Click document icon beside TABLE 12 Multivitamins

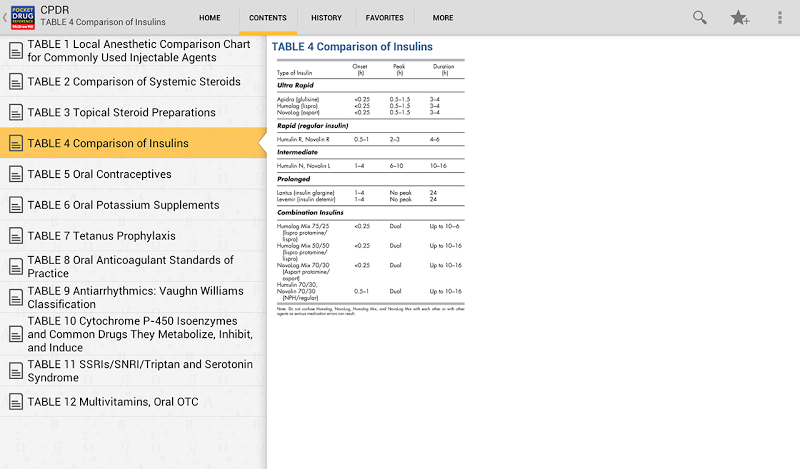[16, 402]
